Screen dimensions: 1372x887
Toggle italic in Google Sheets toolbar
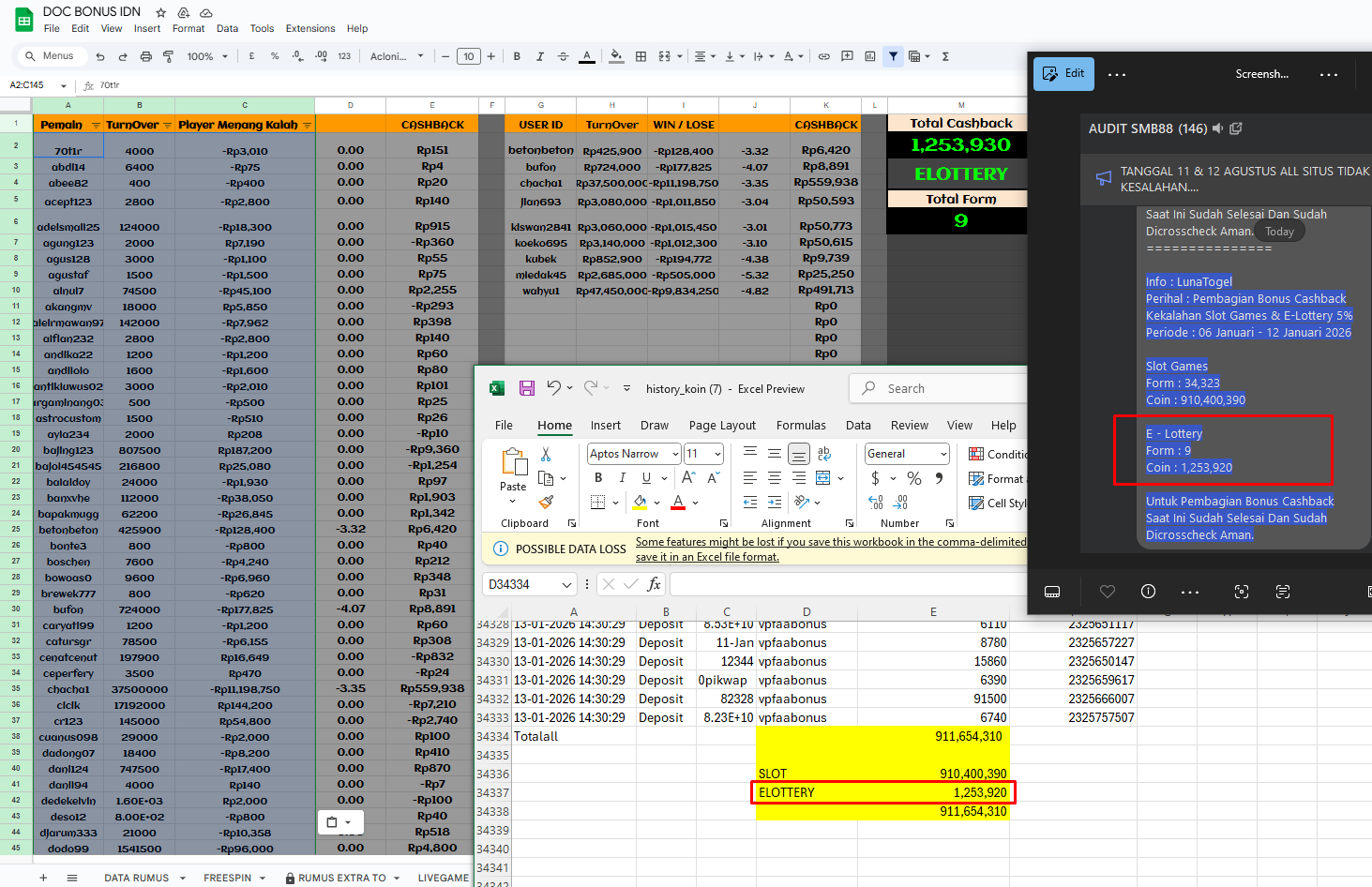tap(539, 56)
